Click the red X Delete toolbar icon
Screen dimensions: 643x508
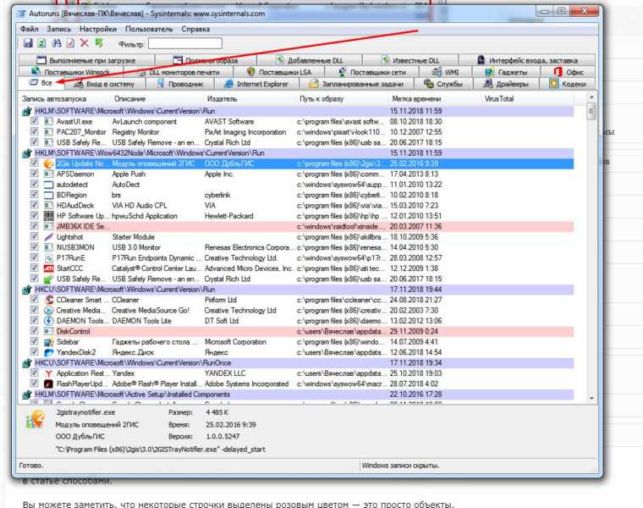click(x=84, y=43)
